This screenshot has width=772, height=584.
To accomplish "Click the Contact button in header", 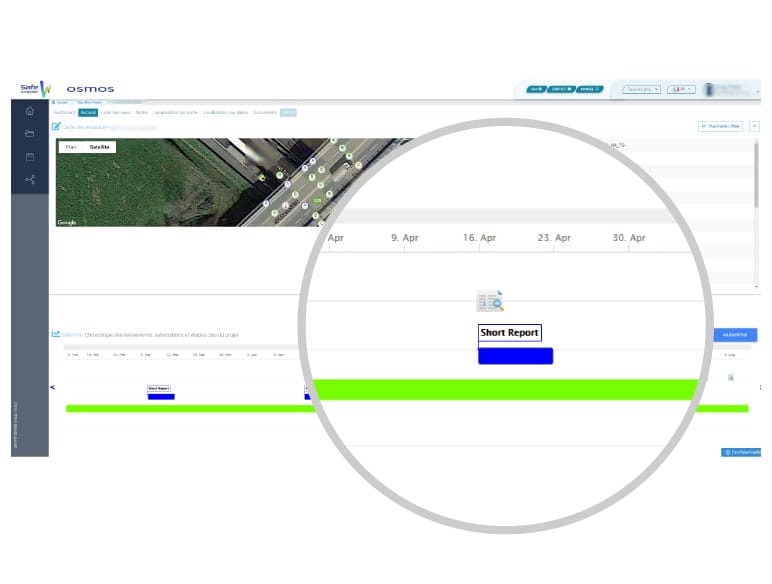I will tap(561, 89).
